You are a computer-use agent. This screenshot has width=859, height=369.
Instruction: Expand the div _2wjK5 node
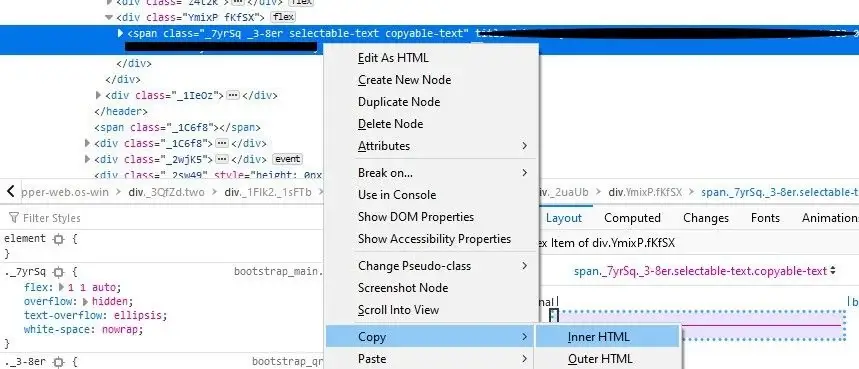tap(88, 159)
